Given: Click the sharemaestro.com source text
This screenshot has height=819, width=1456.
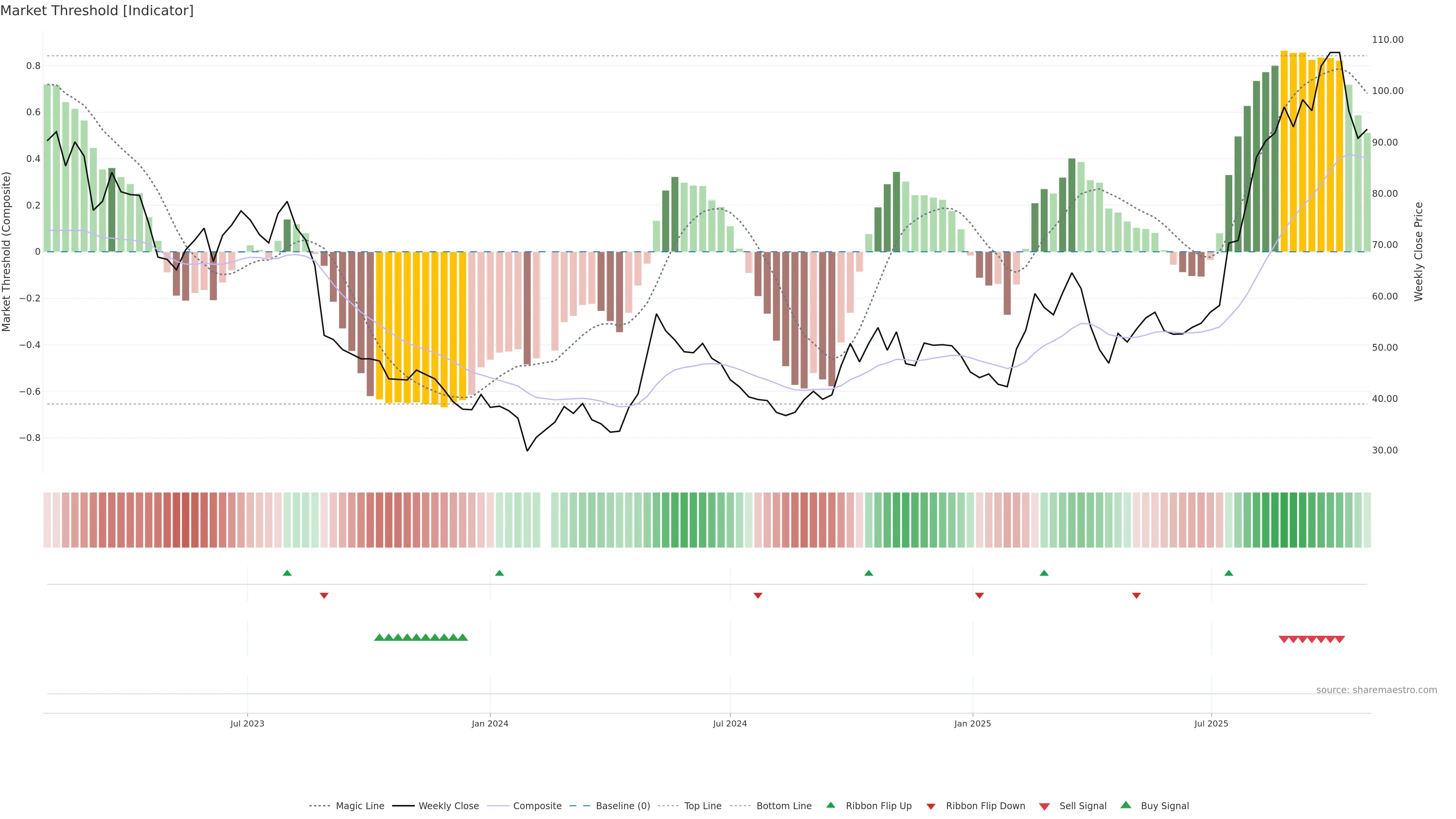Looking at the screenshot, I should pos(1376,690).
